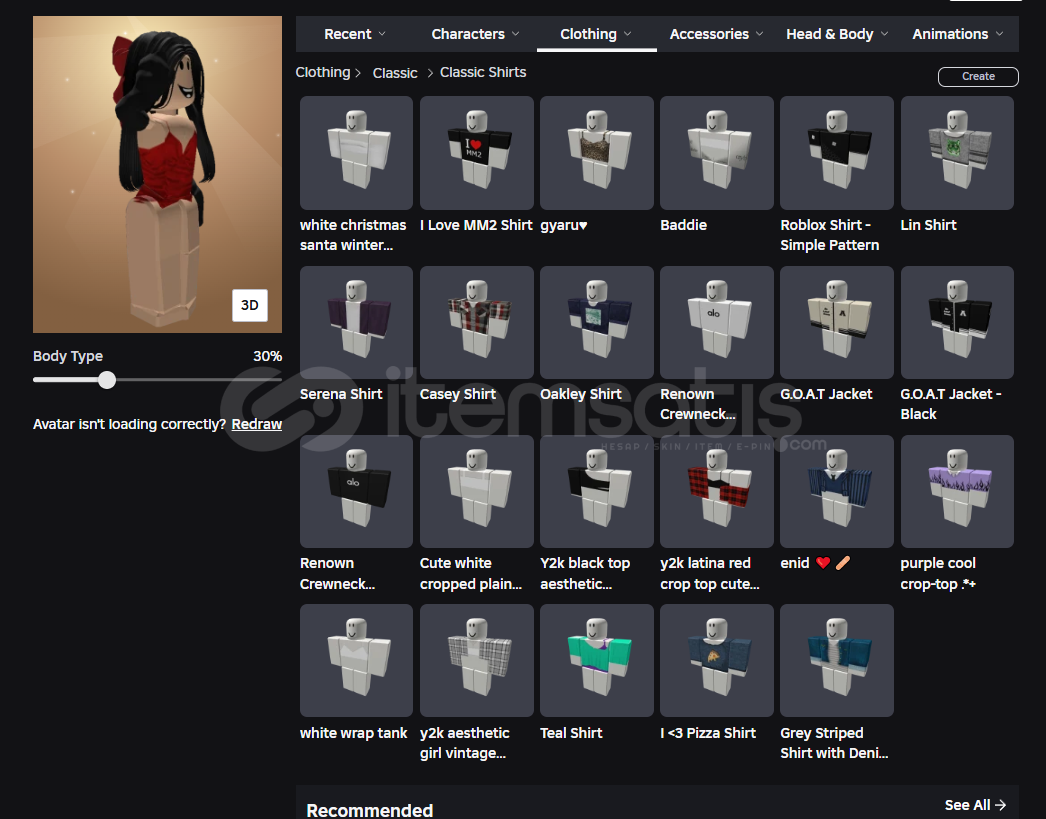Equip the Y2k black top aesthetic shirt
Screen dimensions: 1046x819
(596, 492)
